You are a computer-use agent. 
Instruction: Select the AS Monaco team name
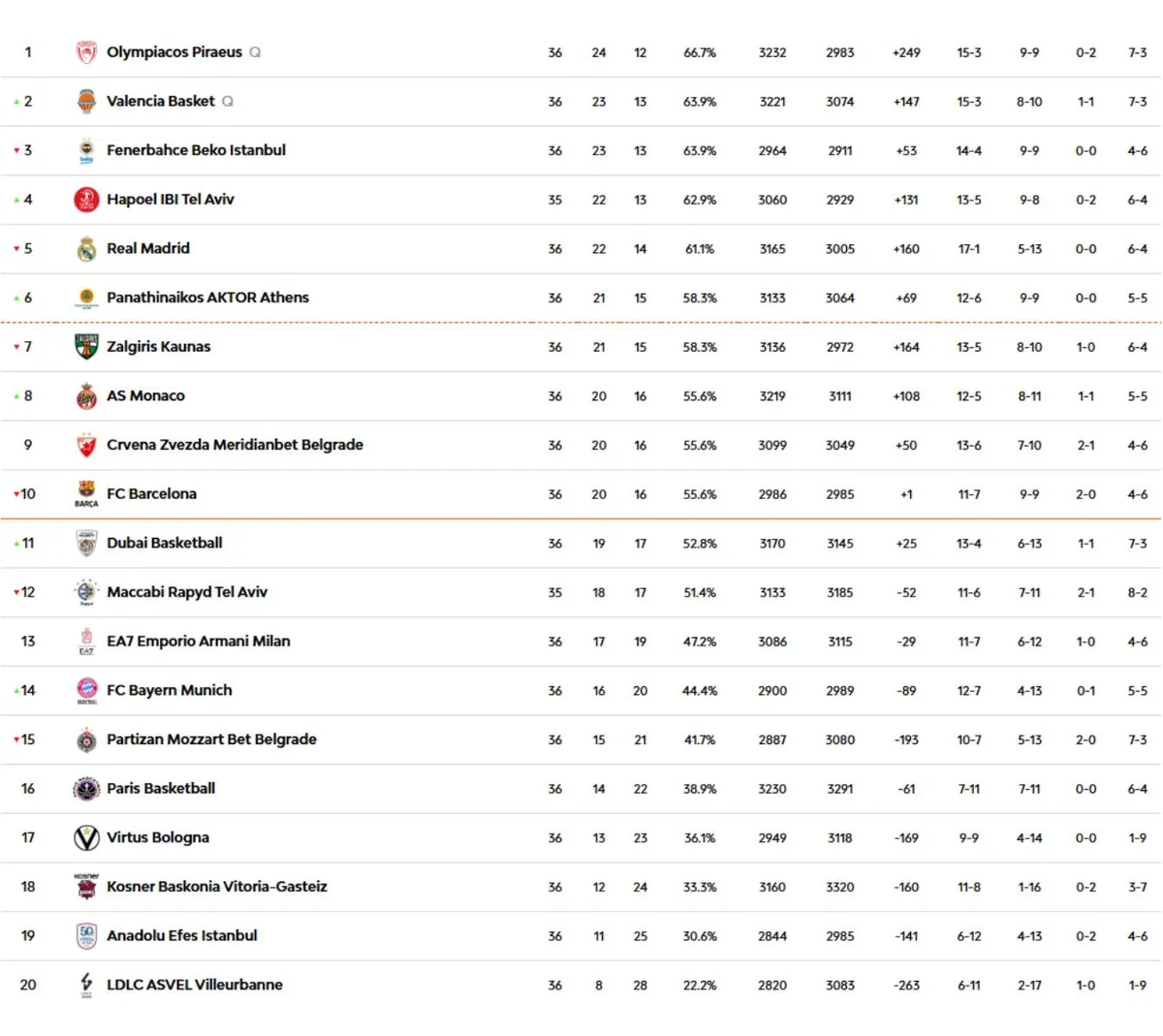(x=145, y=395)
